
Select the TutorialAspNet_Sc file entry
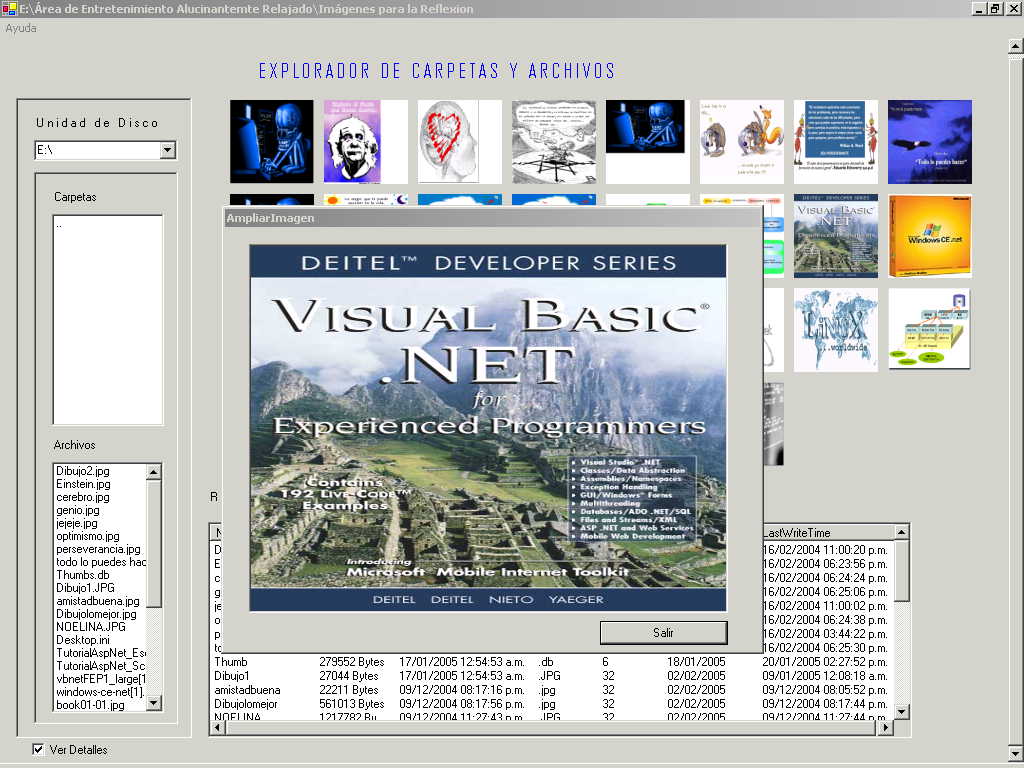(101, 666)
